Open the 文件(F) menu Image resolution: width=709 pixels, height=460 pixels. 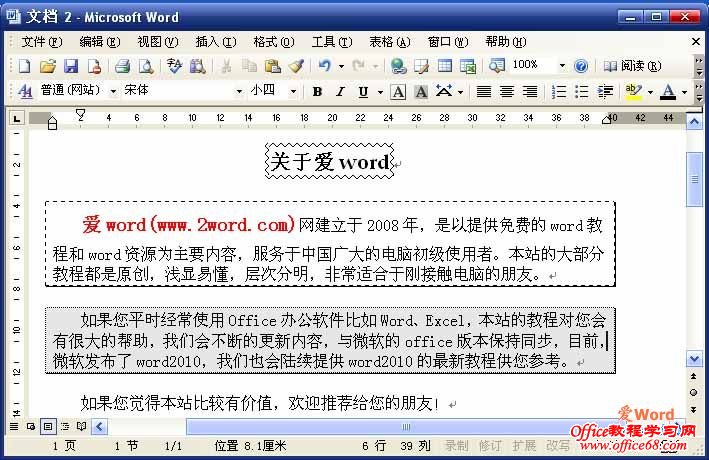(x=42, y=42)
